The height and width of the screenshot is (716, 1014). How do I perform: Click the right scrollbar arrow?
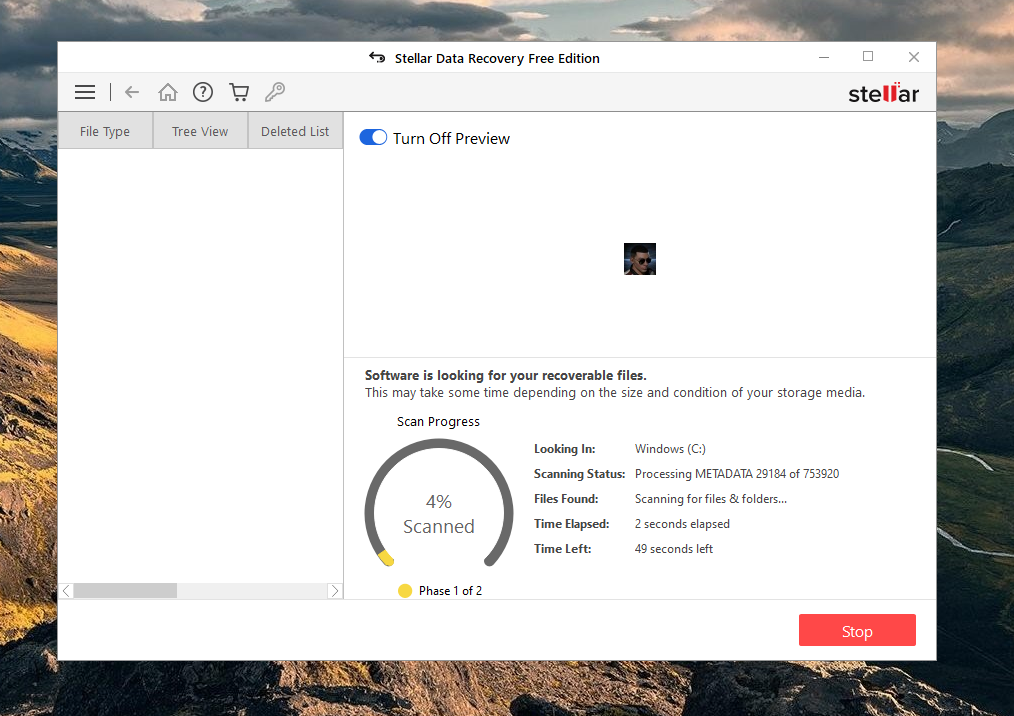point(334,591)
